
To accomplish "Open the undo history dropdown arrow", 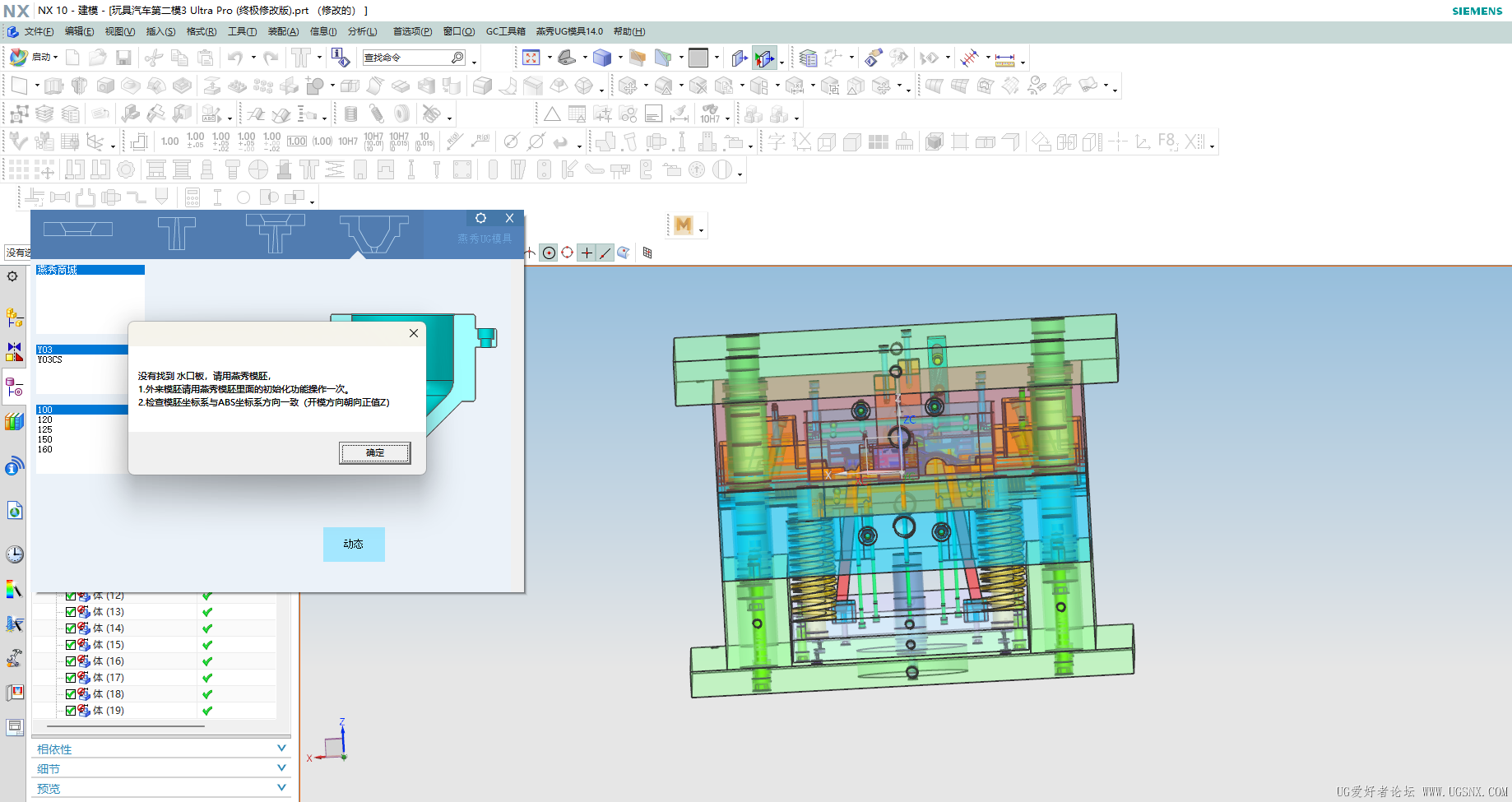I will pos(253,58).
